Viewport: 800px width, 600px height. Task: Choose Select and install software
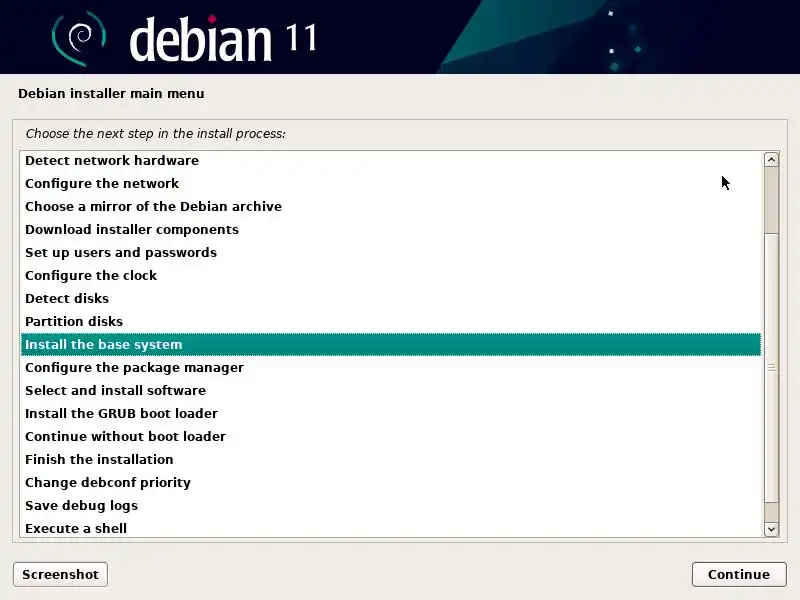coord(391,390)
